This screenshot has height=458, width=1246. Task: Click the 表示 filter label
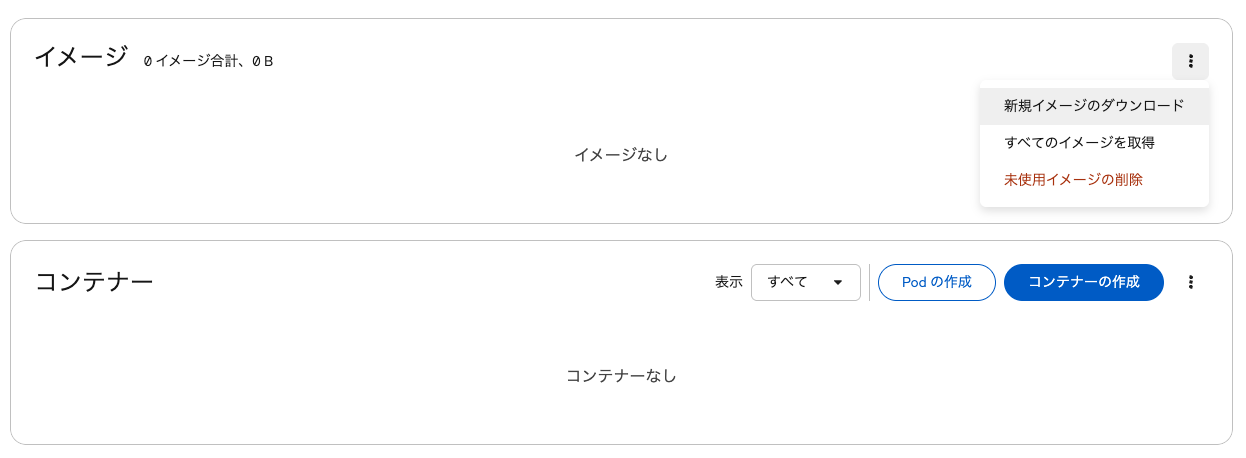pyautogui.click(x=728, y=282)
